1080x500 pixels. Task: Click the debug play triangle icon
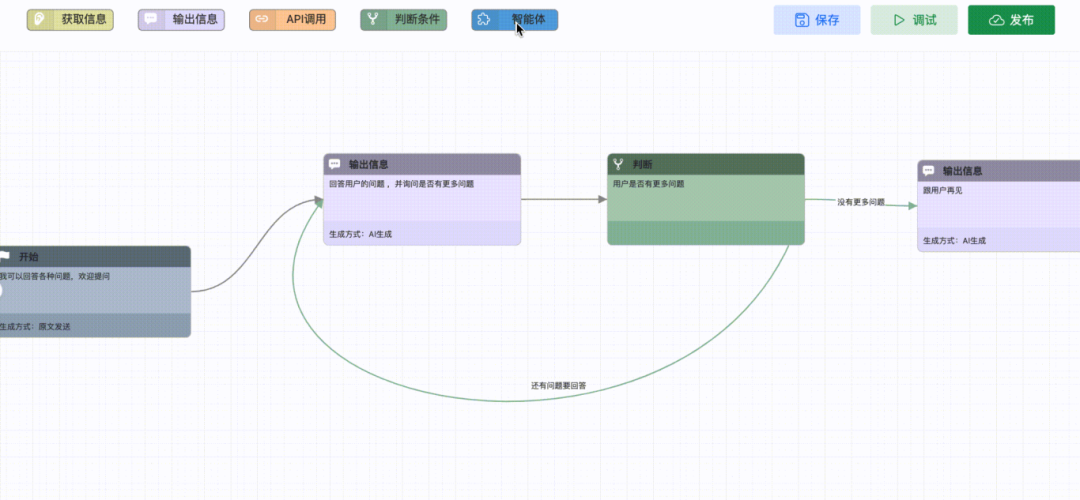click(898, 20)
